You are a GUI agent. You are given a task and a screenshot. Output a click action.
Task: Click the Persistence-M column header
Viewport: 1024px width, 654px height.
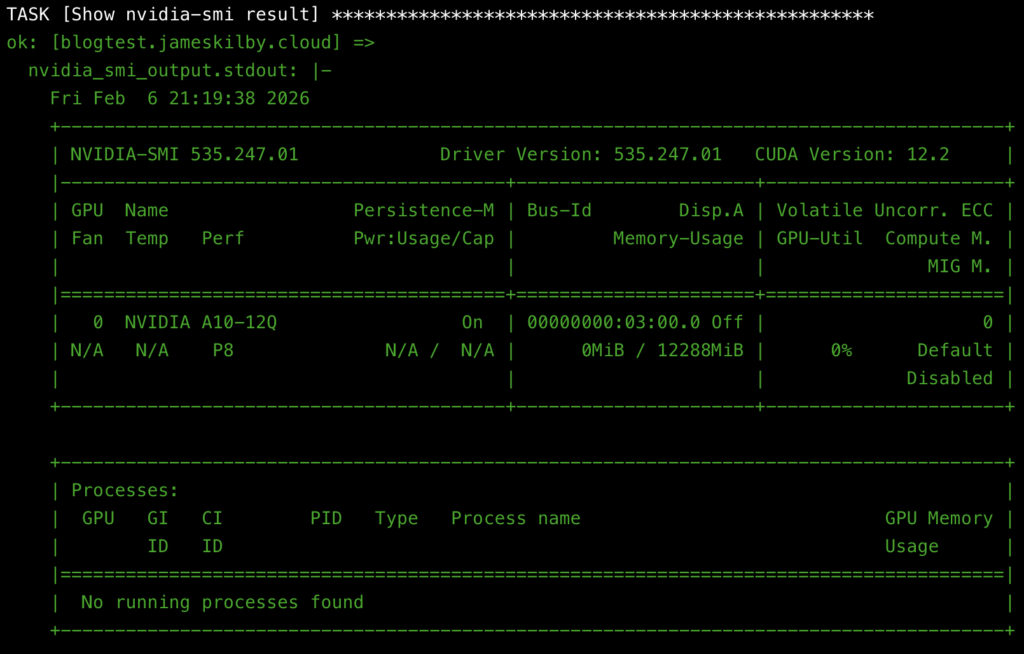423,211
